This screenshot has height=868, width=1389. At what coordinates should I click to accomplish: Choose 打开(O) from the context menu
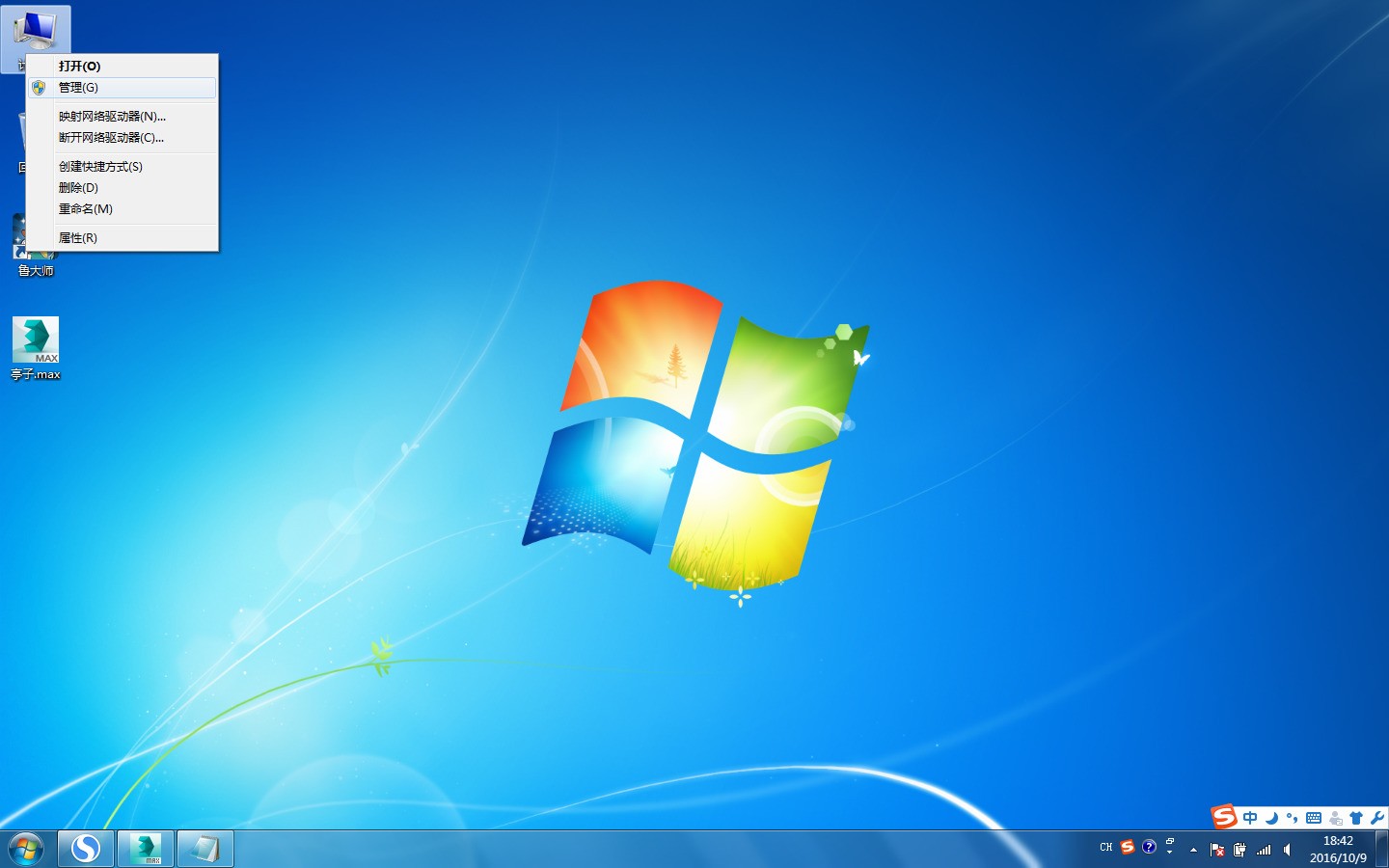[122, 67]
